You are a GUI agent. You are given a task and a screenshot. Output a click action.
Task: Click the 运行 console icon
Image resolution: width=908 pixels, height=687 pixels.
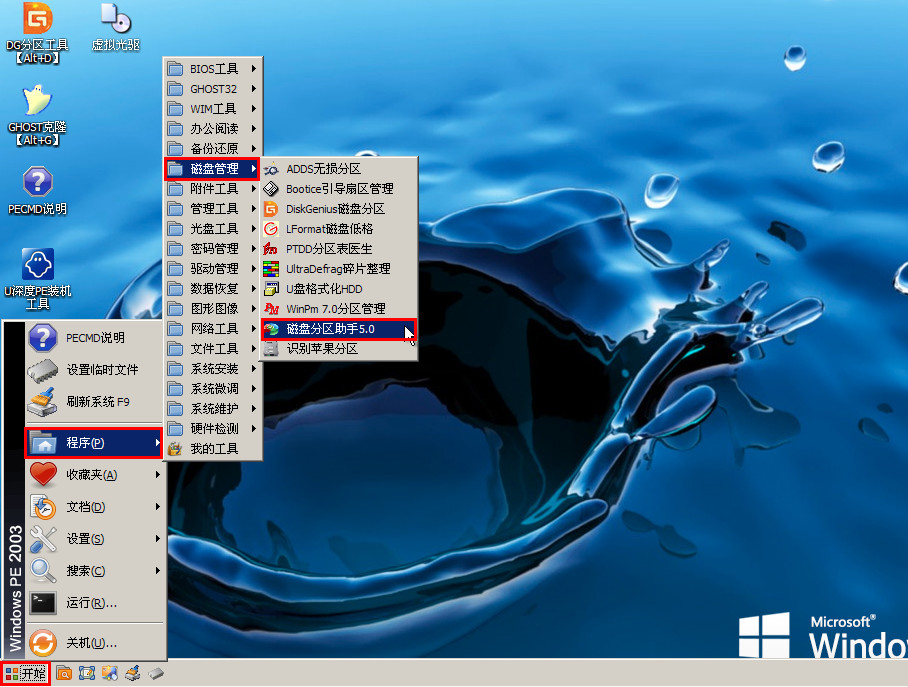coord(43,603)
